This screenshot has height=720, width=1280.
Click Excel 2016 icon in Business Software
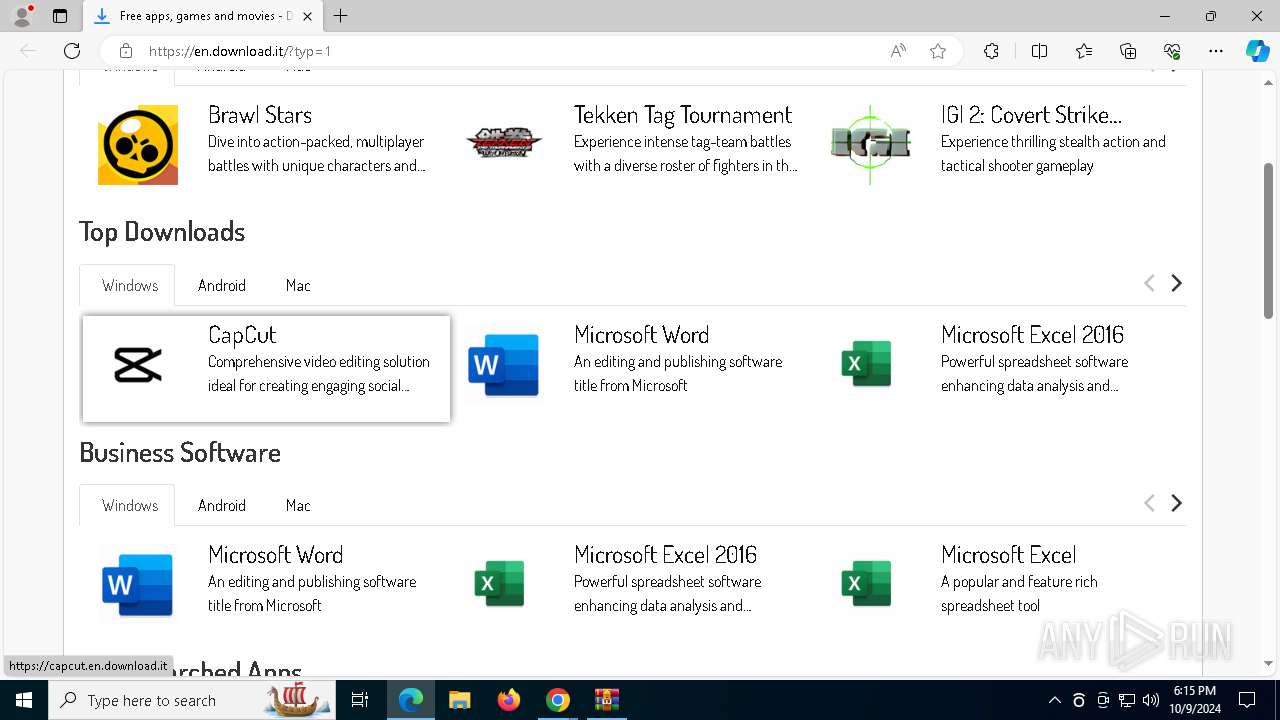500,584
